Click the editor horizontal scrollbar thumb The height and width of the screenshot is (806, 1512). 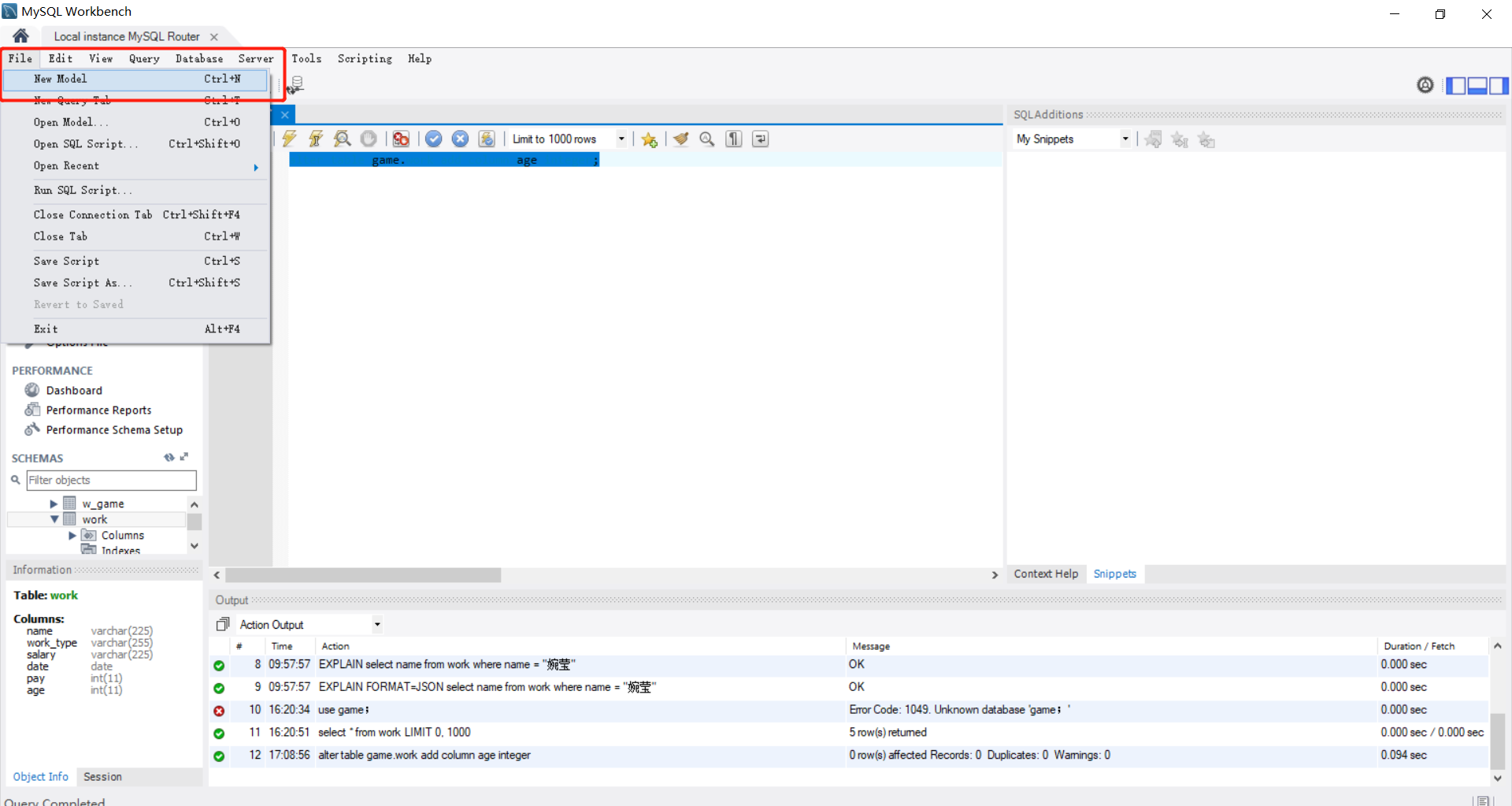[x=363, y=575]
